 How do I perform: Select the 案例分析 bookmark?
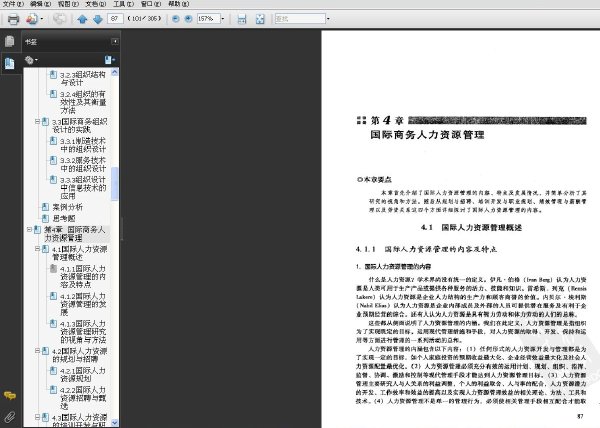tap(67, 207)
